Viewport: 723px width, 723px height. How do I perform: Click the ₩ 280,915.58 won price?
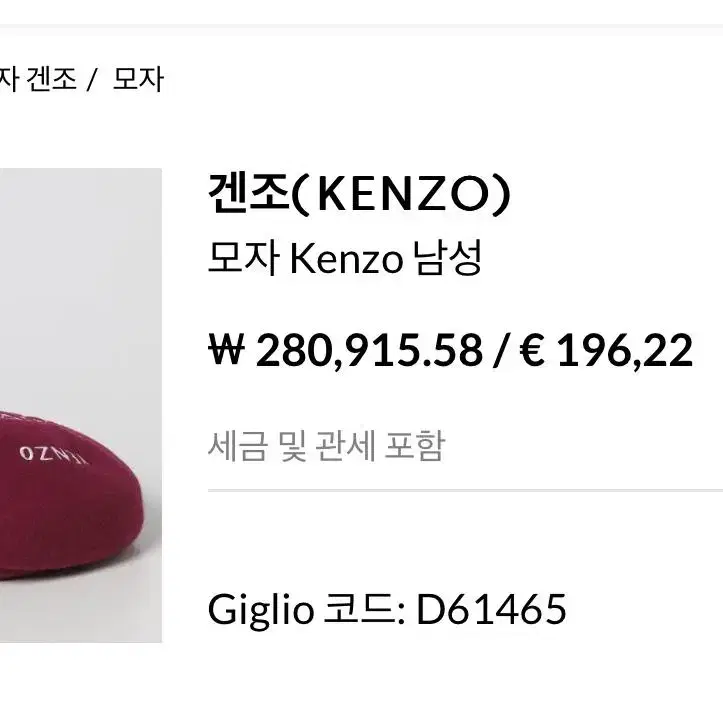[345, 351]
